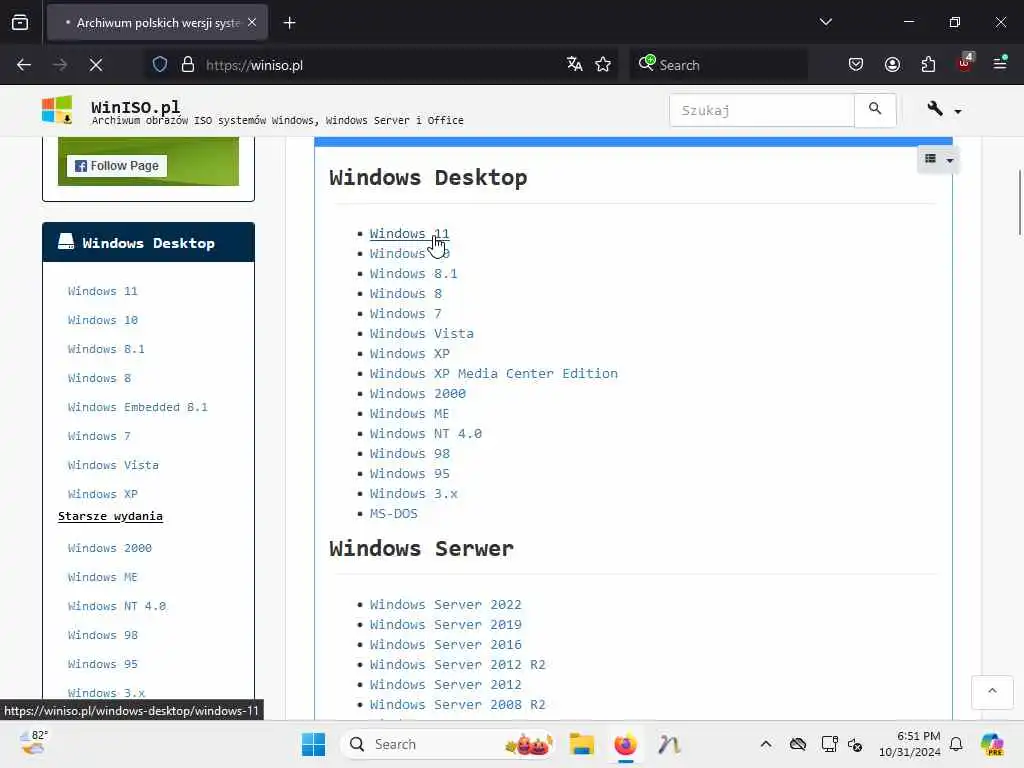The width and height of the screenshot is (1024, 768).
Task: Click the page vertical scrollbar
Action: tap(1019, 202)
